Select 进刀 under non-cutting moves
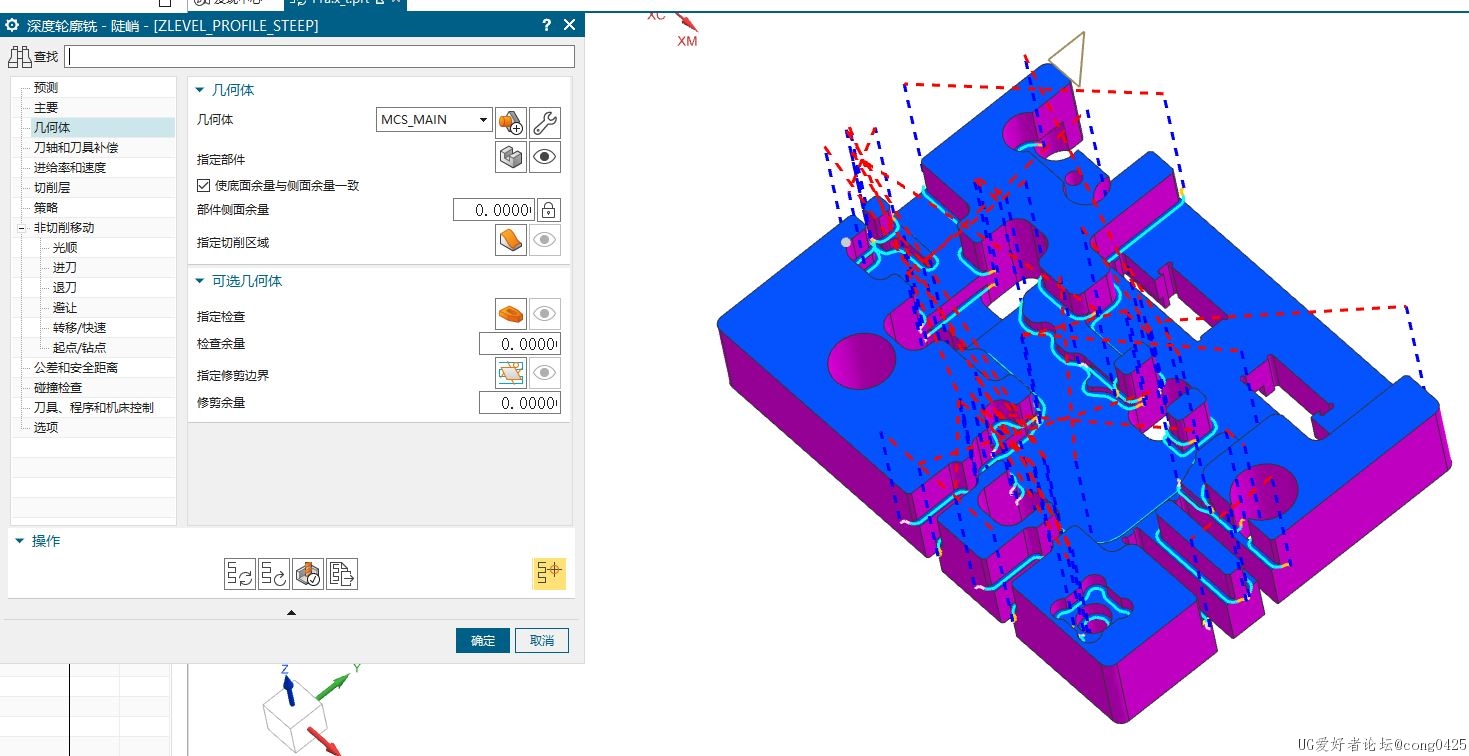 [x=65, y=268]
